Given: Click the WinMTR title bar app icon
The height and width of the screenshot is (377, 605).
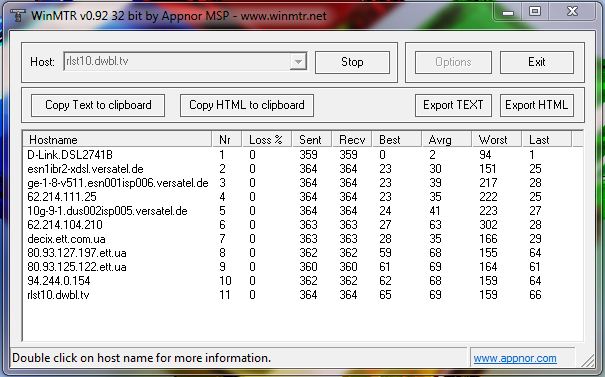Looking at the screenshot, I should click(17, 16).
